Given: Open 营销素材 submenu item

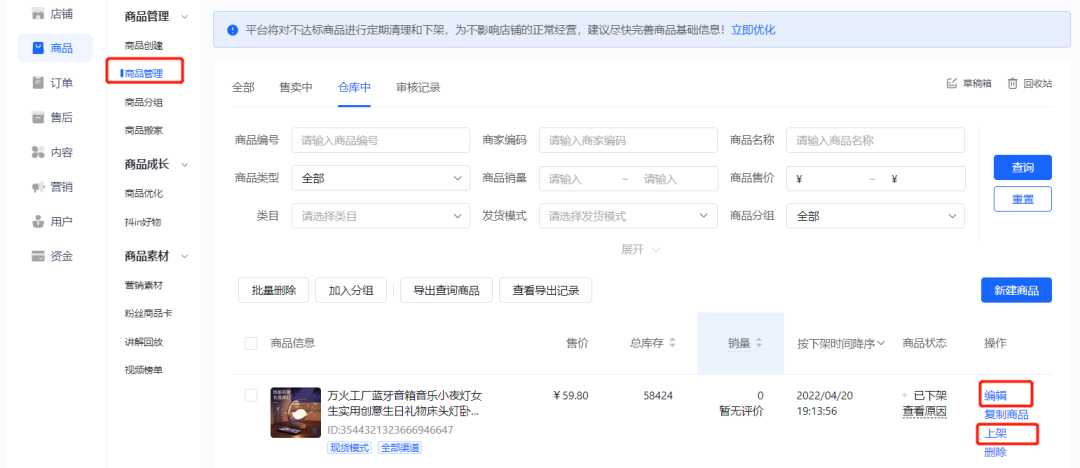Looking at the screenshot, I should [144, 285].
